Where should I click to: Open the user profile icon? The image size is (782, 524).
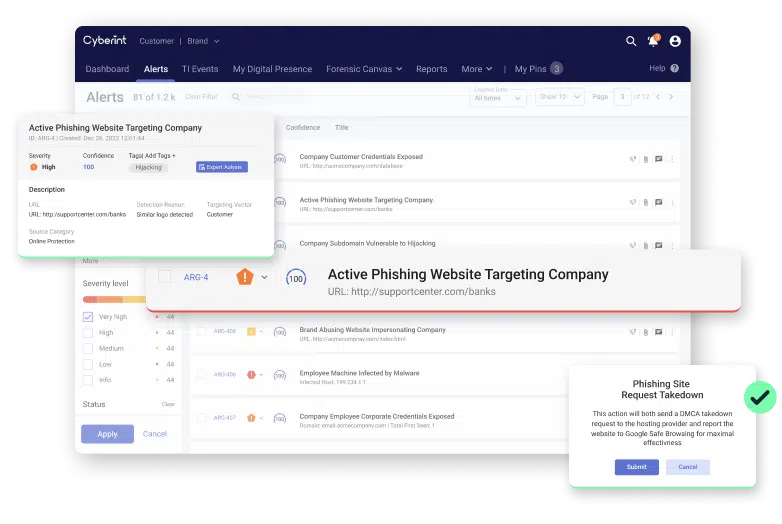[675, 41]
